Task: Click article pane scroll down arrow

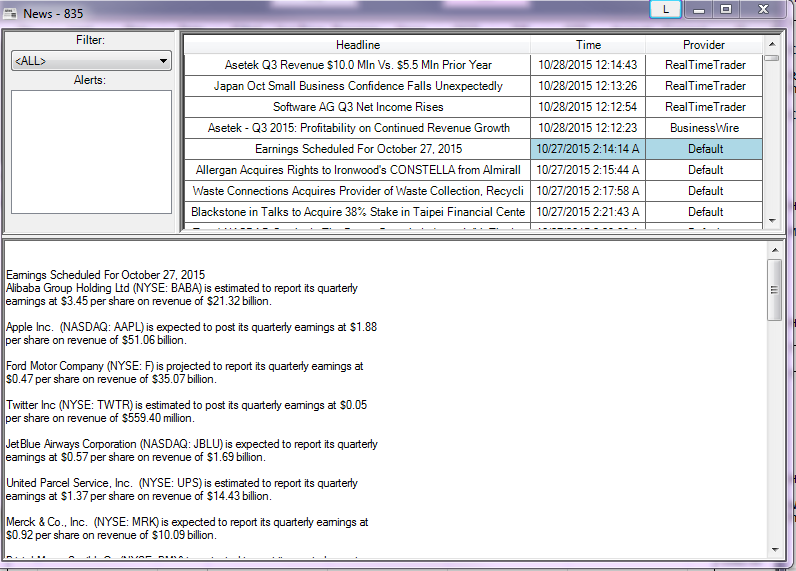Action: (x=775, y=550)
